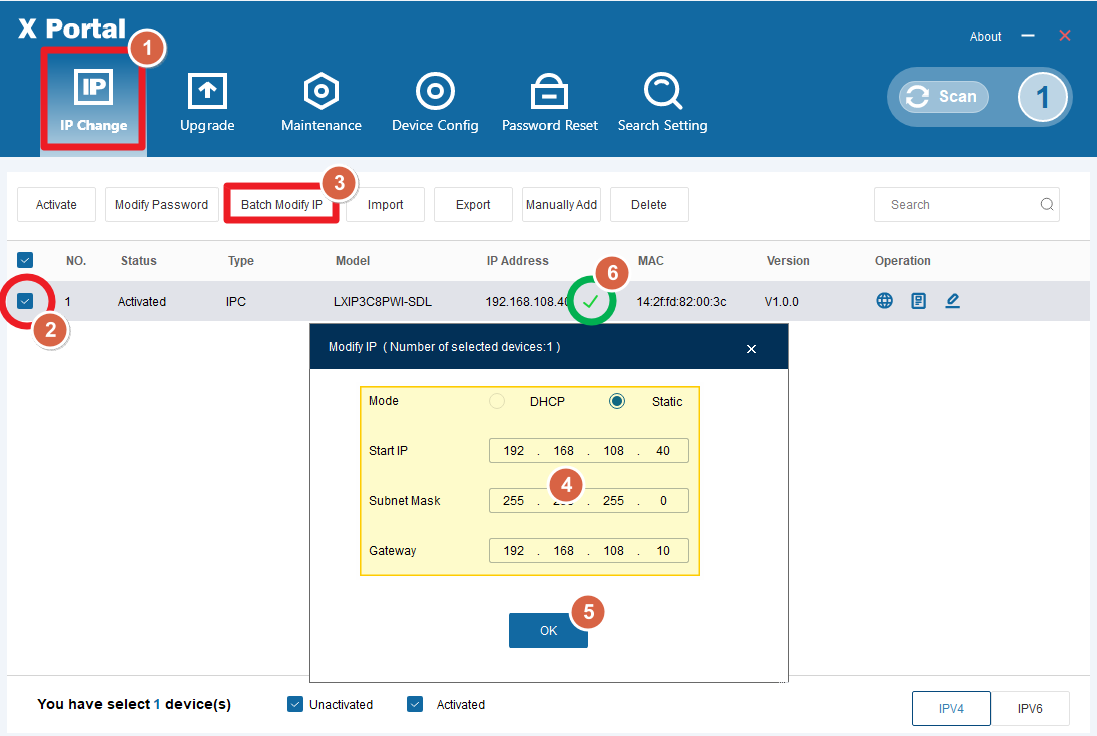
Task: Switch to the IPV4 tab
Action: pos(951,708)
